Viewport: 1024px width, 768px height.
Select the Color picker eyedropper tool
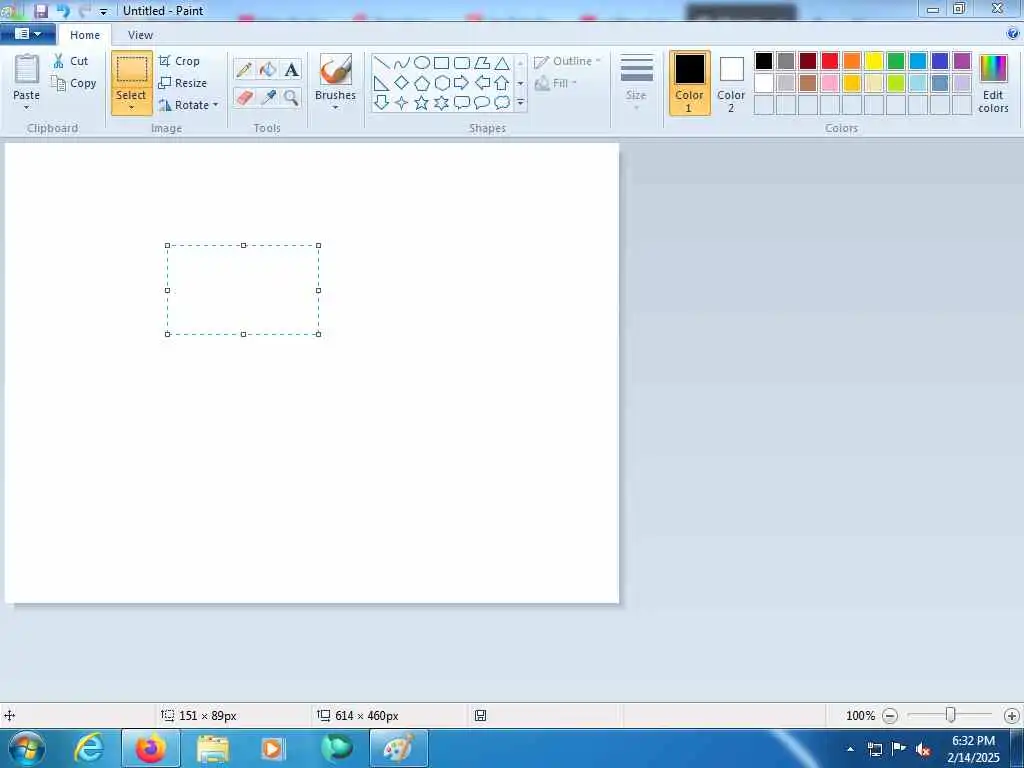[x=268, y=98]
